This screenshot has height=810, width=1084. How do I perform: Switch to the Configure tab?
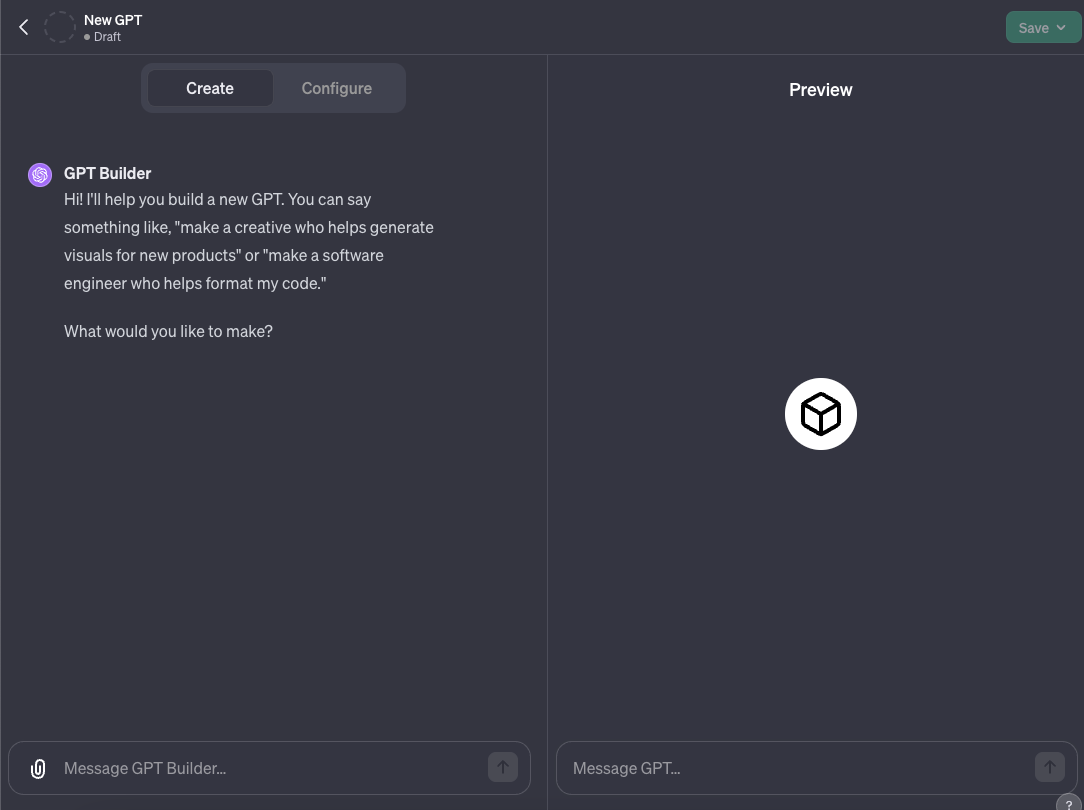tap(336, 88)
